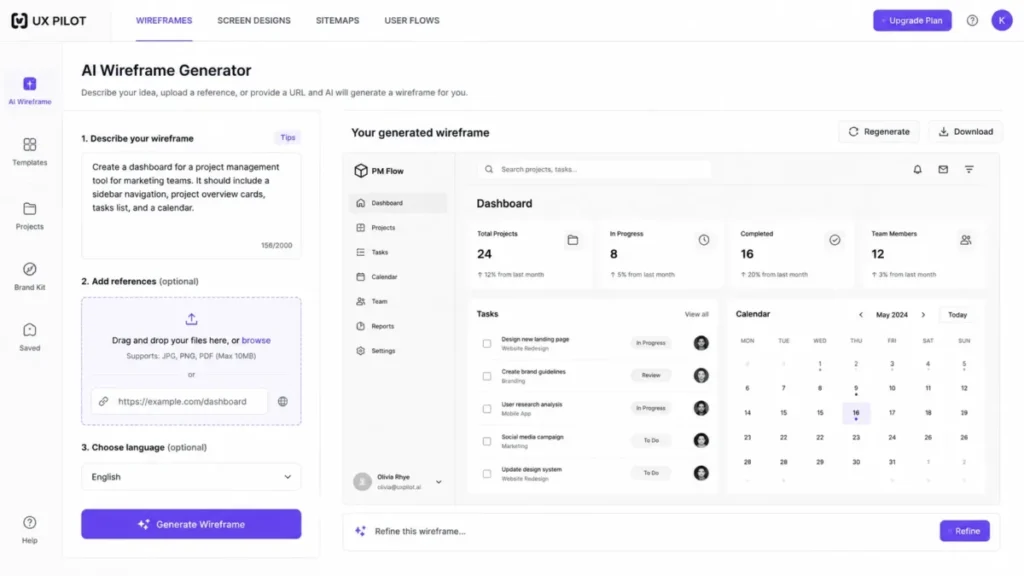The image size is (1024, 576).
Task: Click the Completed checkmark circle icon
Action: [x=835, y=240]
